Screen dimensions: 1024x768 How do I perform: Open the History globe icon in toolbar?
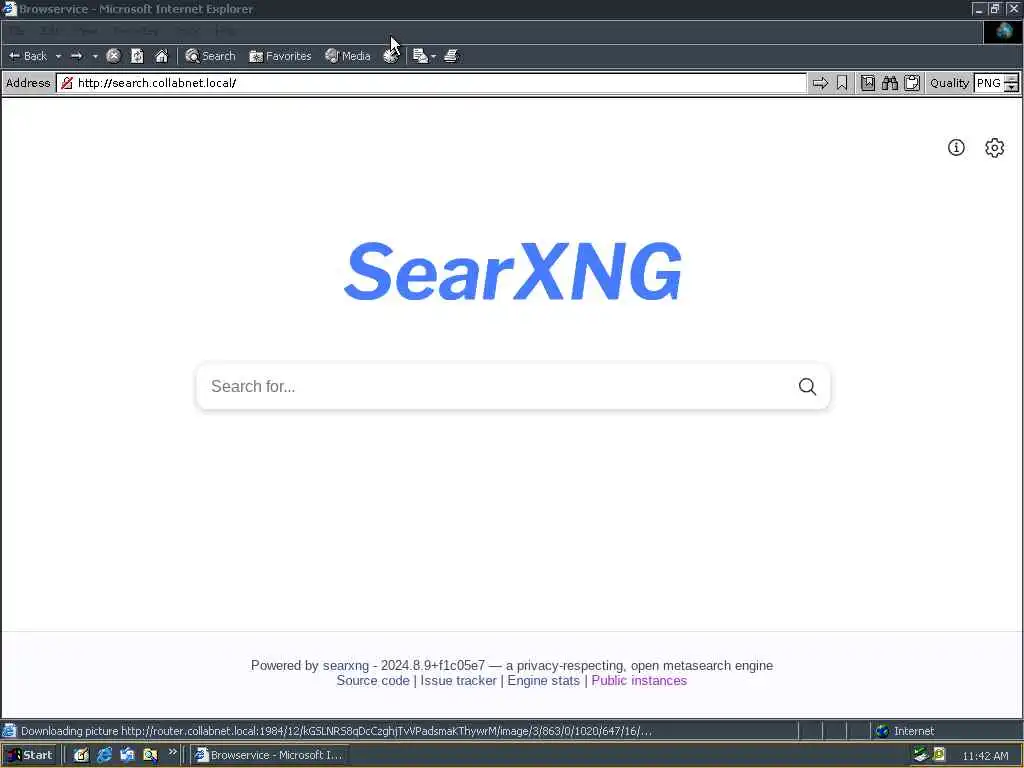pos(391,56)
